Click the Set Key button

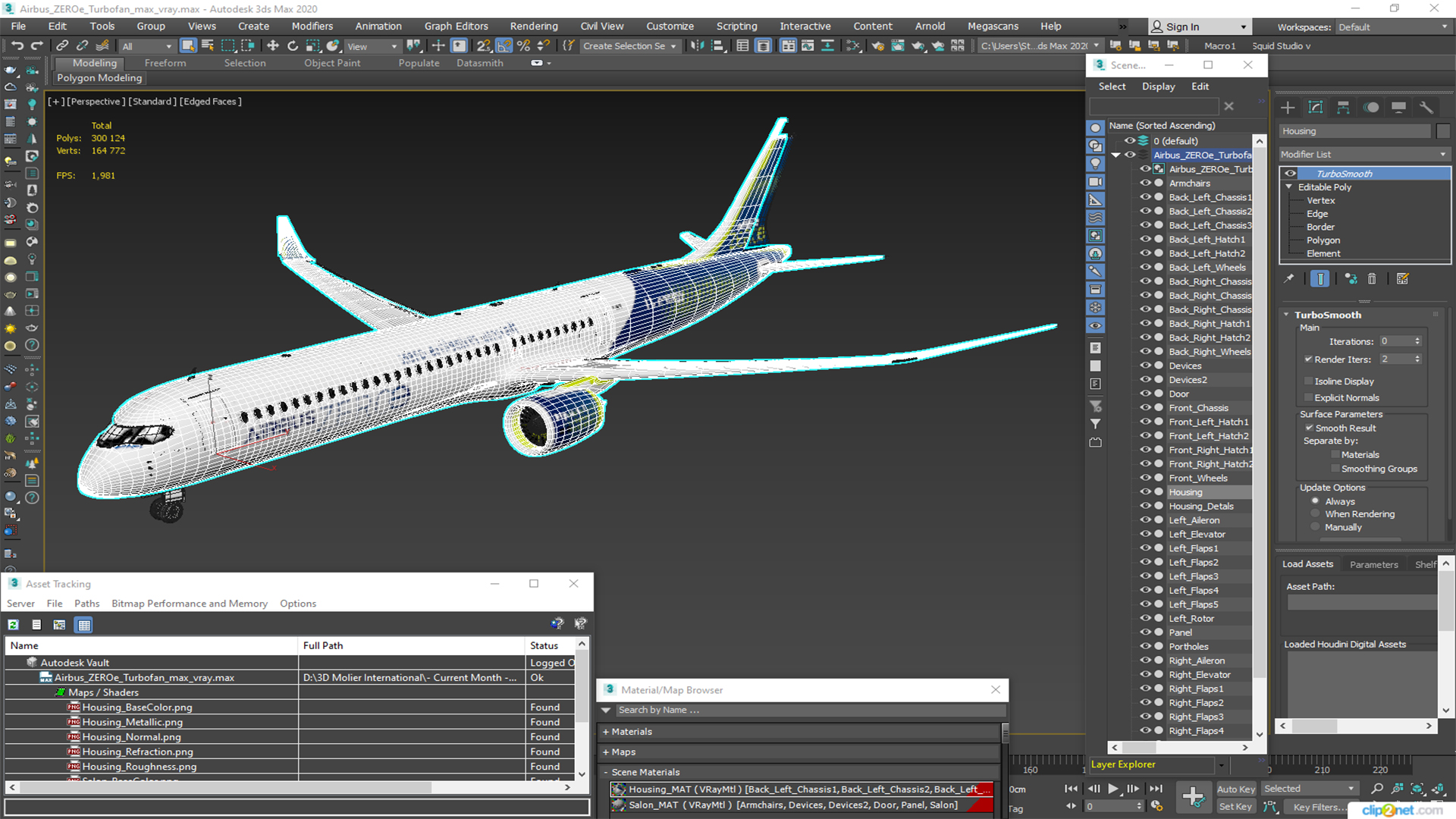(x=1235, y=807)
